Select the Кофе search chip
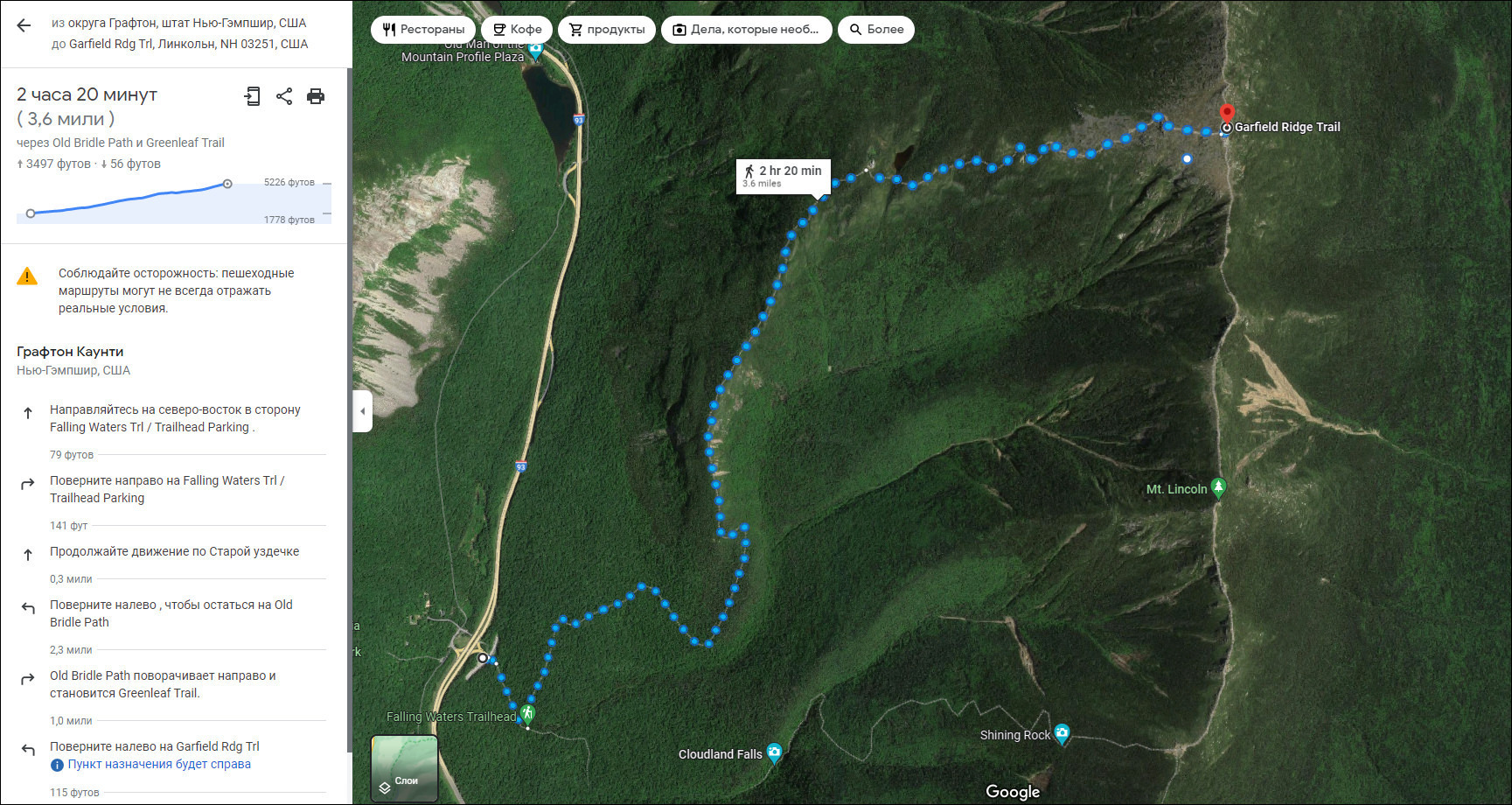The image size is (1512, 805). [517, 29]
